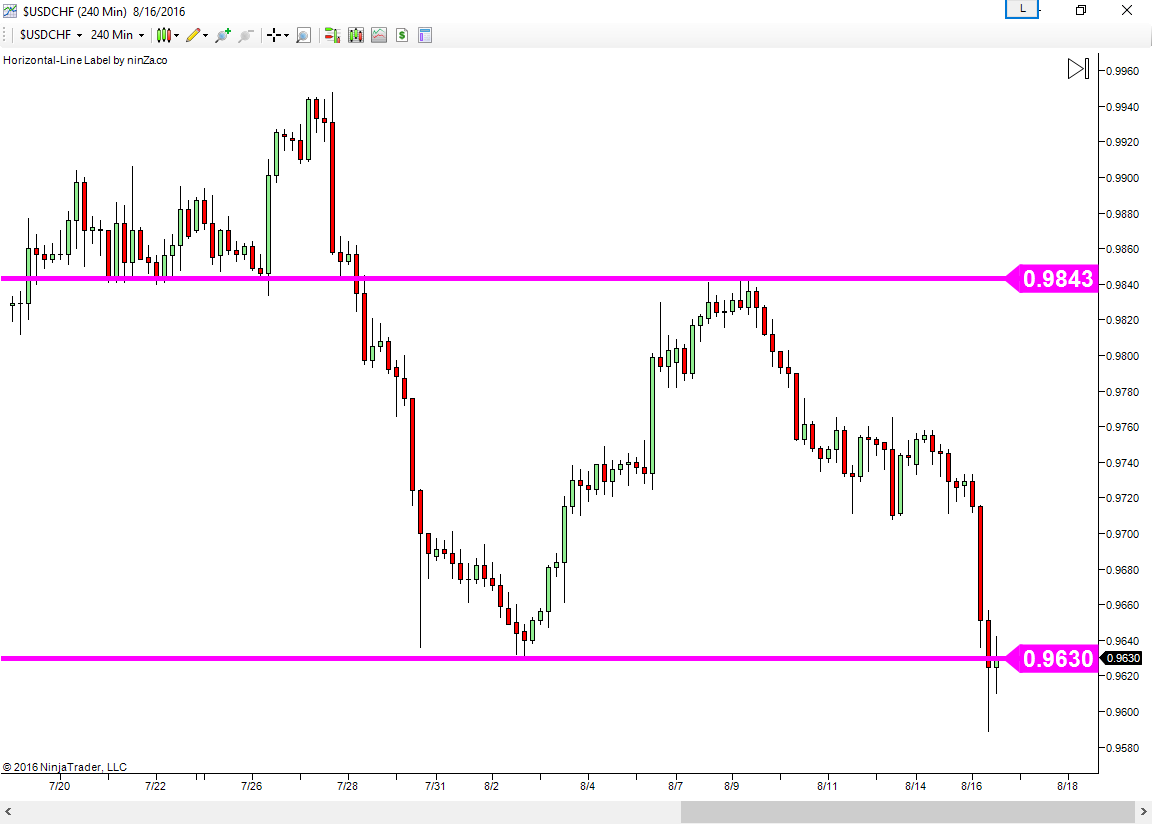This screenshot has width=1152, height=824.
Task: Click the 0.9843 horizontal line label
Action: (x=1051, y=279)
